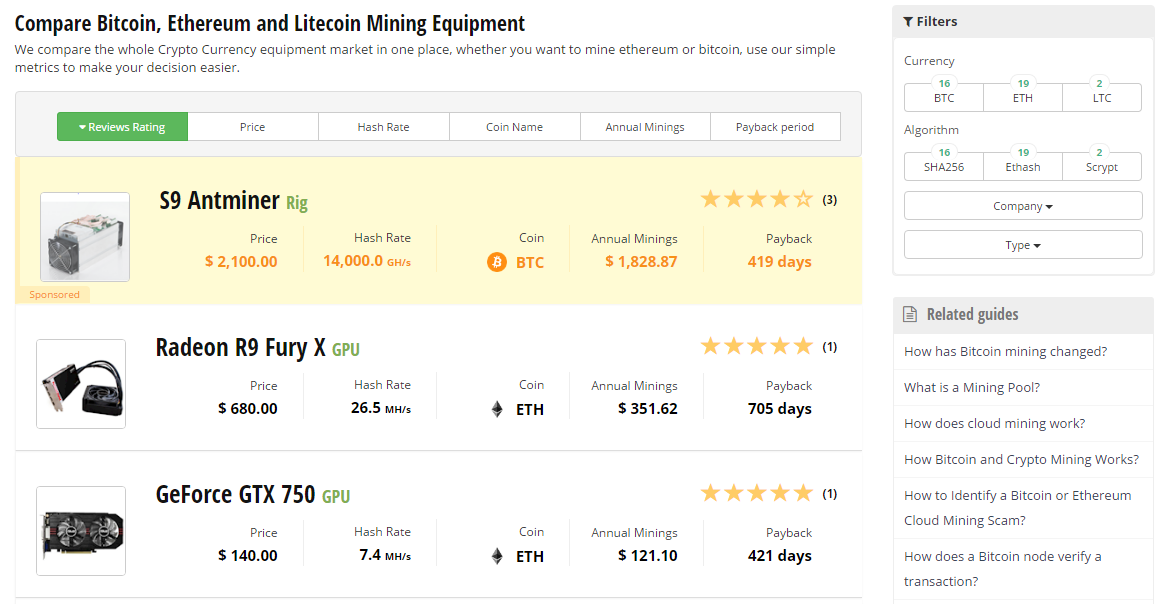Click the 26.5 MH/s hash rate
This screenshot has width=1167, height=604.
pyautogui.click(x=381, y=408)
